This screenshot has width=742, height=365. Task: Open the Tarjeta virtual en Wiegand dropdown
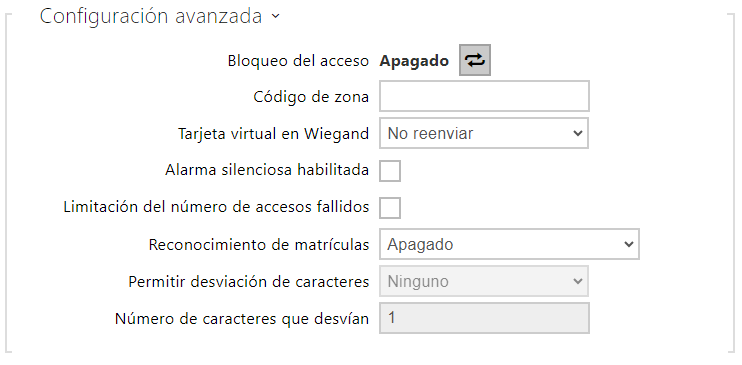484,134
